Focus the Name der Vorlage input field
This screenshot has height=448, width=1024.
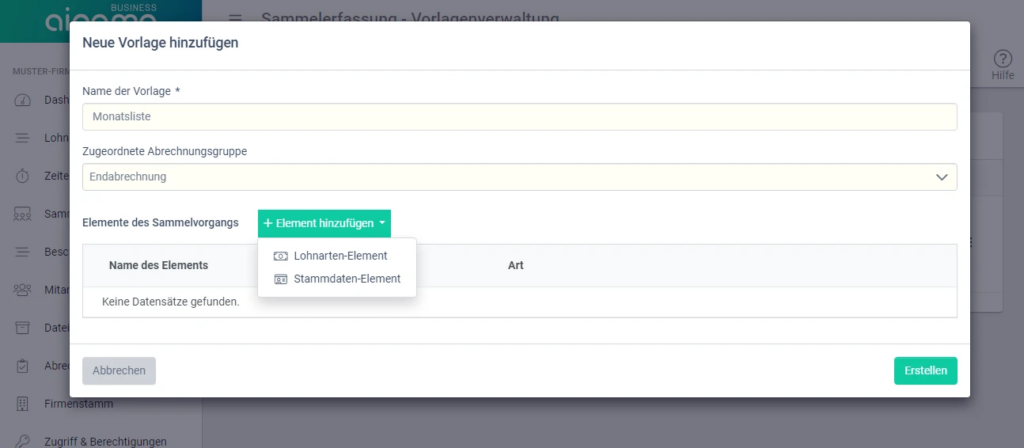519,117
